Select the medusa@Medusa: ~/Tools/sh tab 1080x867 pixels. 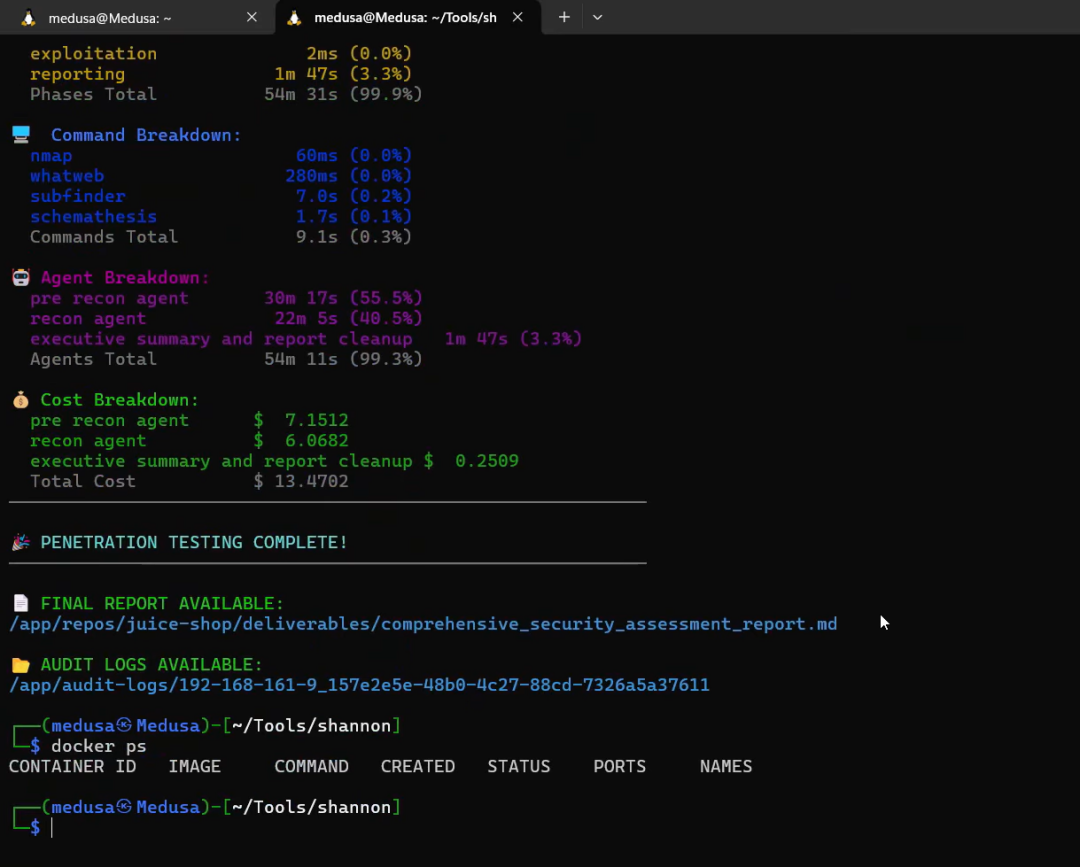tap(405, 18)
